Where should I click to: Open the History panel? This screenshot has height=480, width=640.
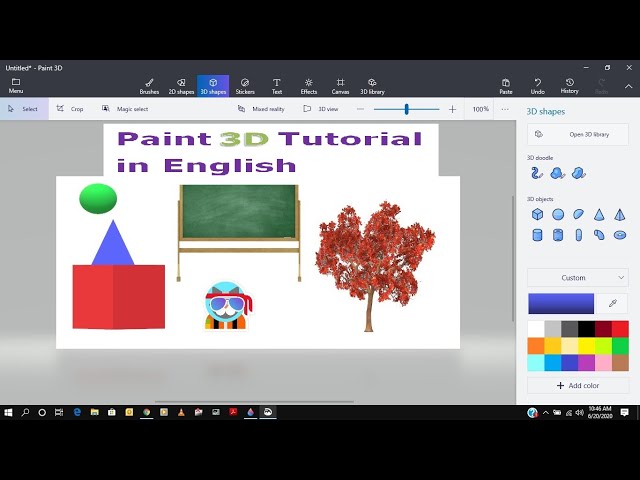point(569,86)
